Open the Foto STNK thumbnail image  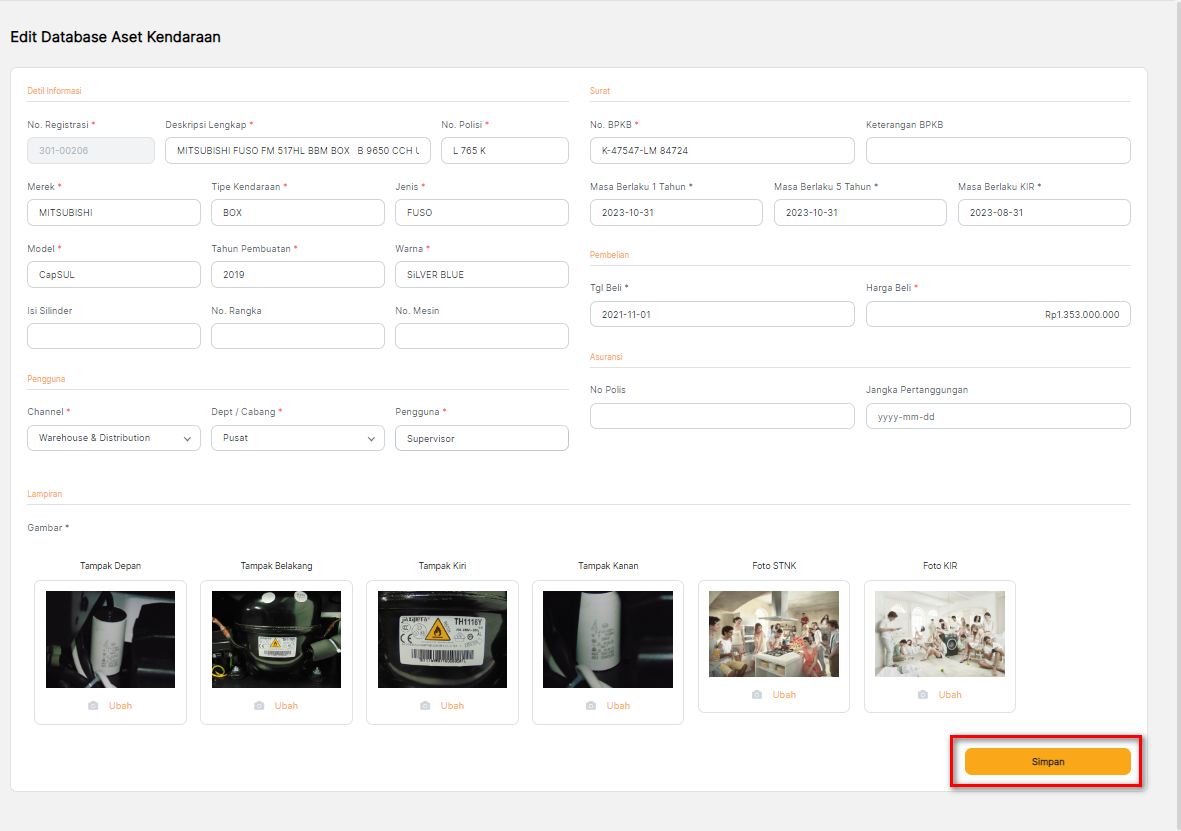coord(773,634)
